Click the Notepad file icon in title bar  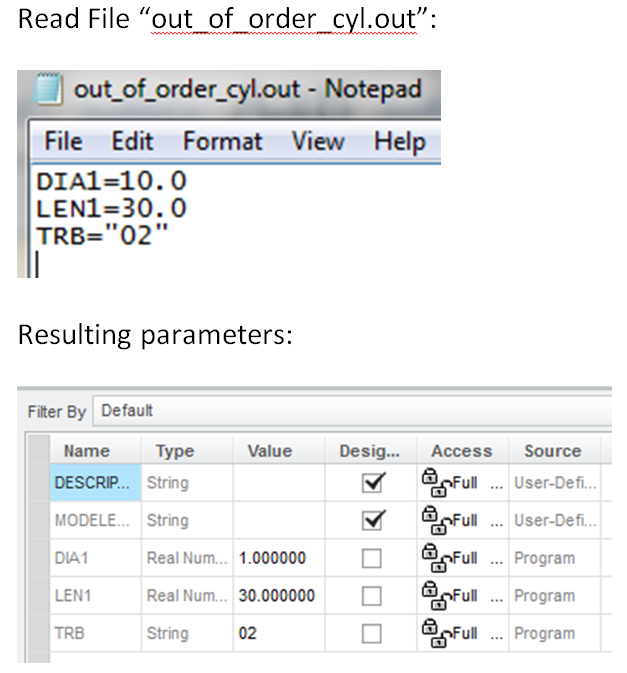[47, 89]
